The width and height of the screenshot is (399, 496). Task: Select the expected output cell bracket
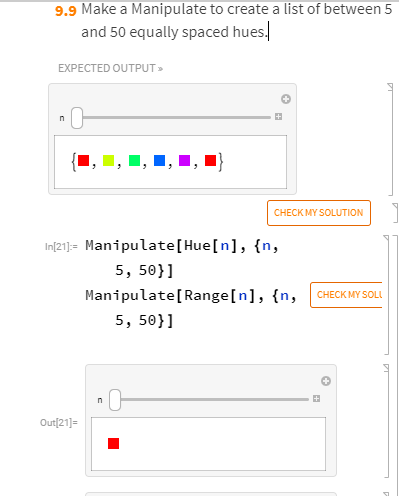(x=390, y=139)
